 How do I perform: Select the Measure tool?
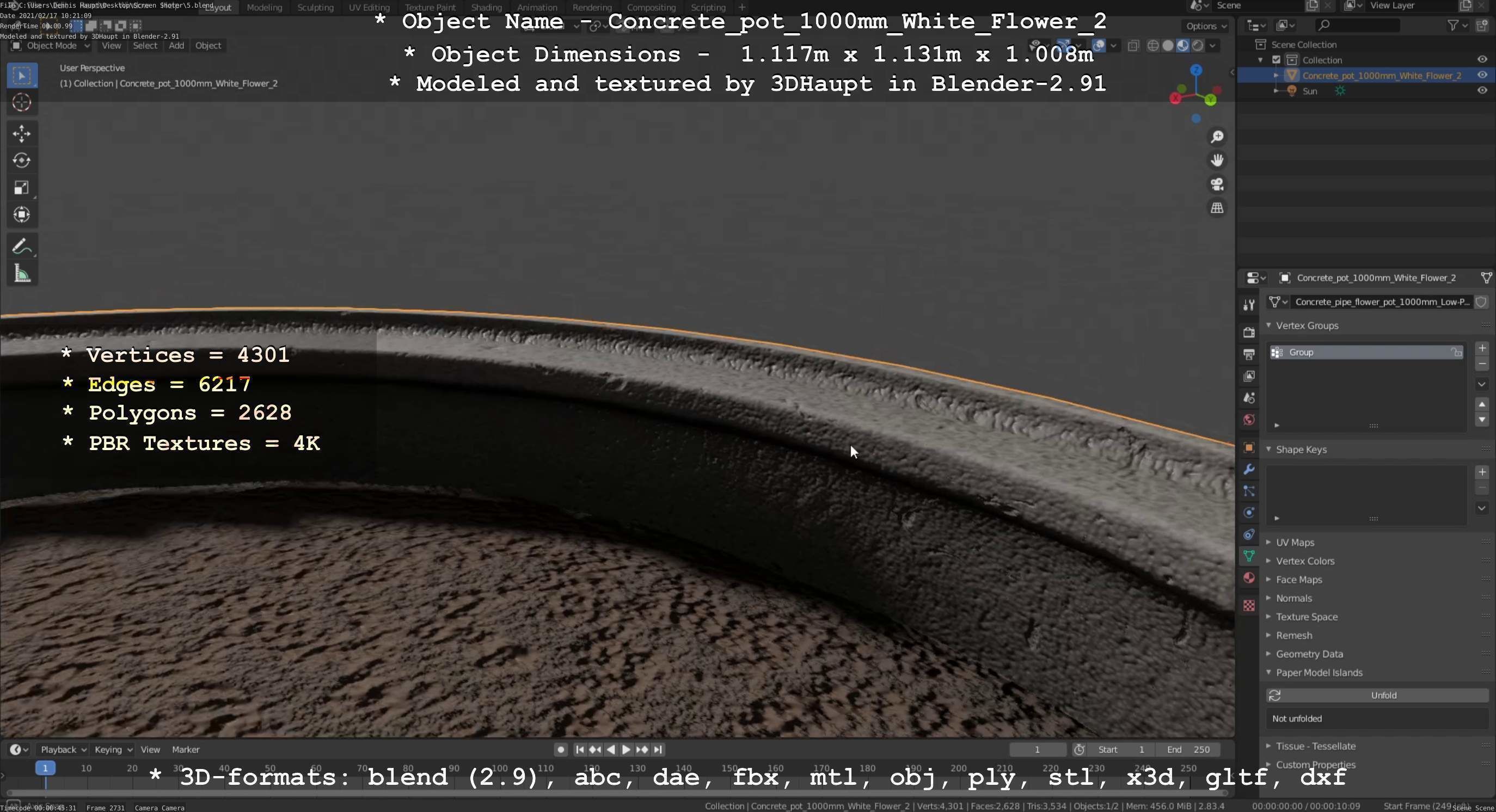coord(22,273)
